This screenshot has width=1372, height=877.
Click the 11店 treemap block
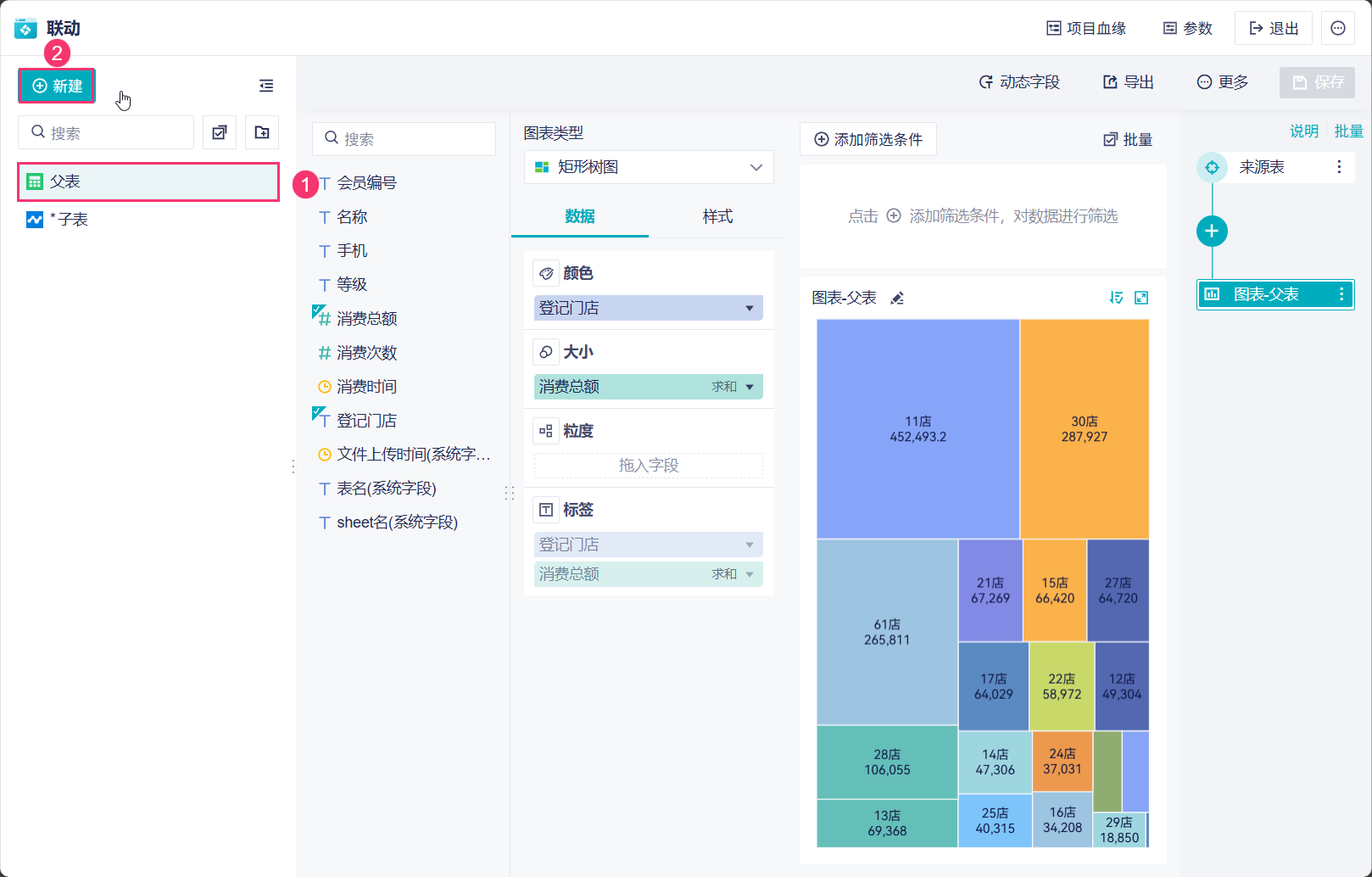pos(918,429)
